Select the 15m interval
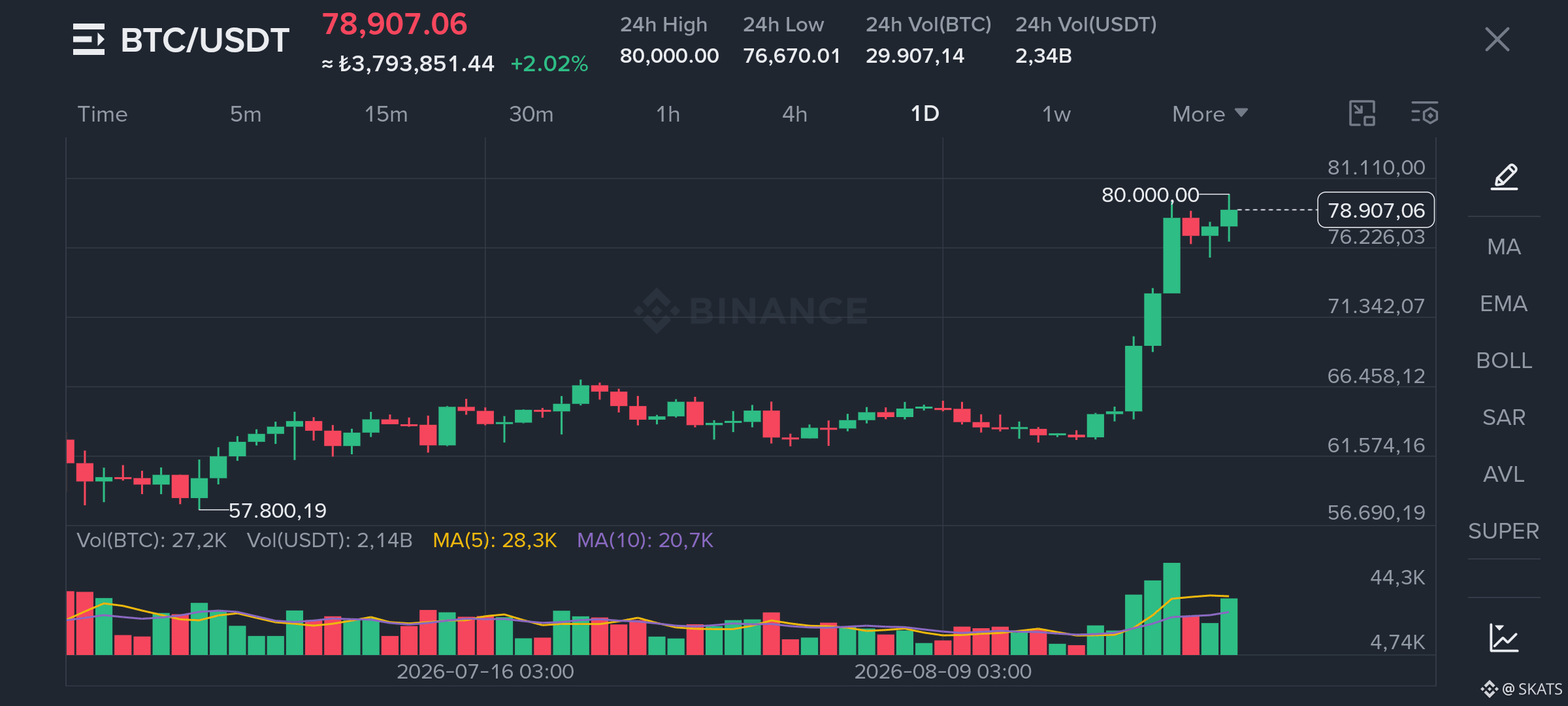Image resolution: width=1568 pixels, height=706 pixels. (x=386, y=114)
